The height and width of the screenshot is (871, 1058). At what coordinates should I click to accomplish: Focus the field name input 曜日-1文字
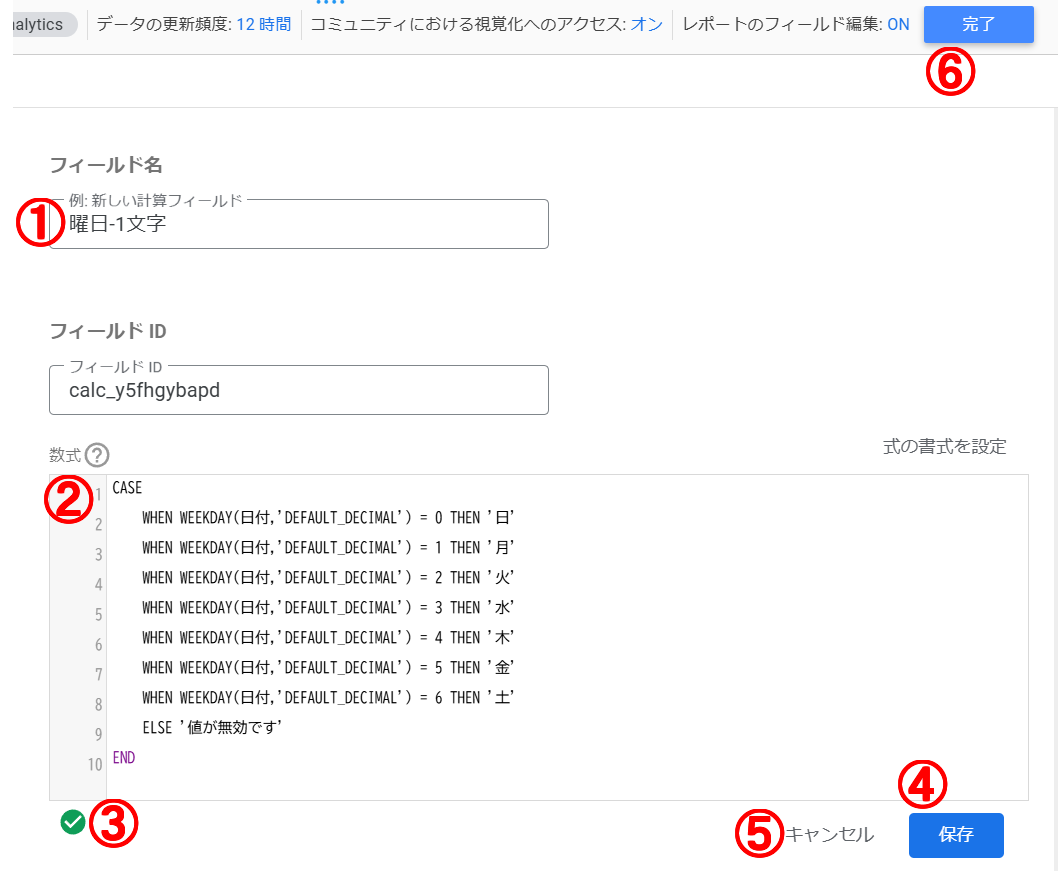(x=300, y=225)
